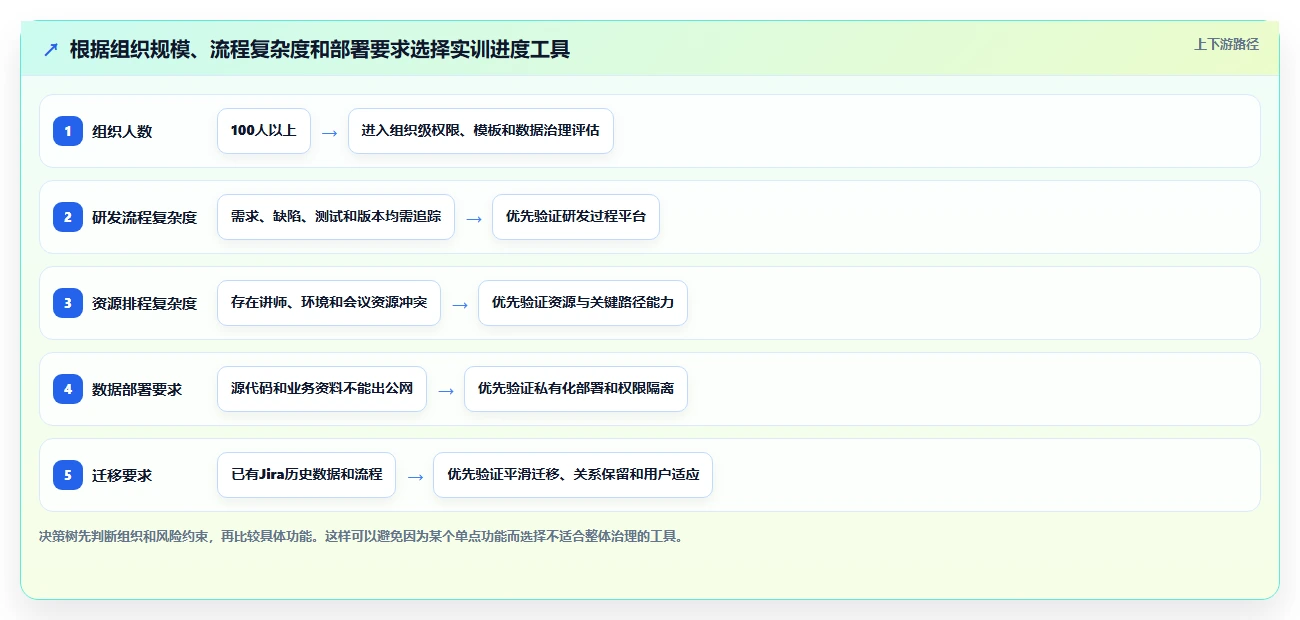Select step number badge 1
This screenshot has width=1300, height=620.
pyautogui.click(x=68, y=131)
